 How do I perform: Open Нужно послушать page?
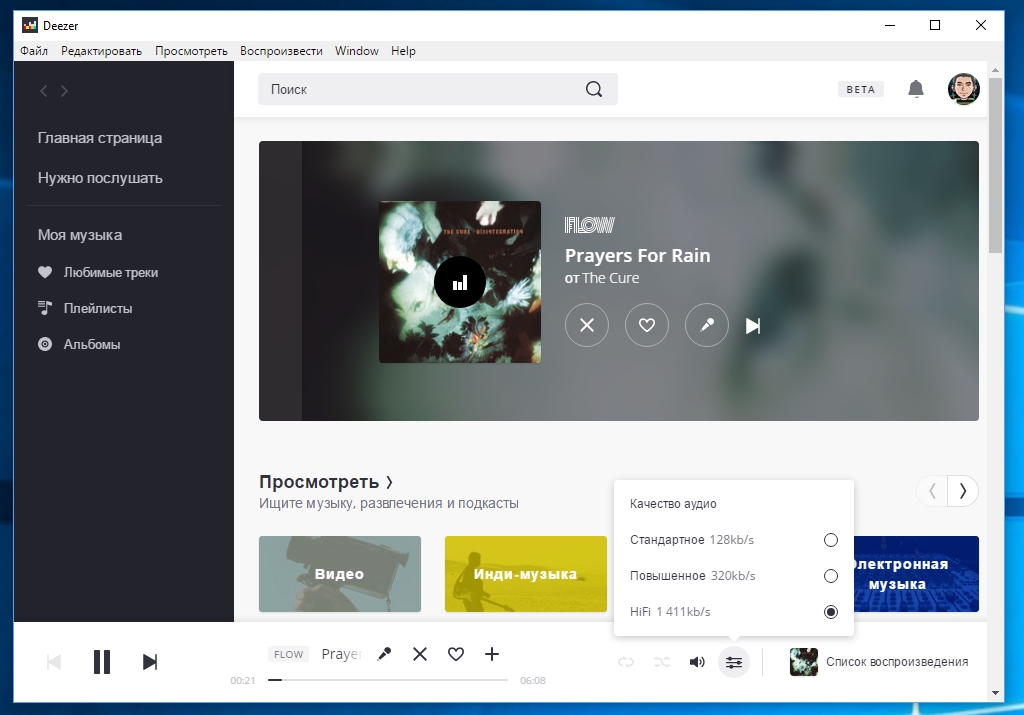(x=100, y=178)
